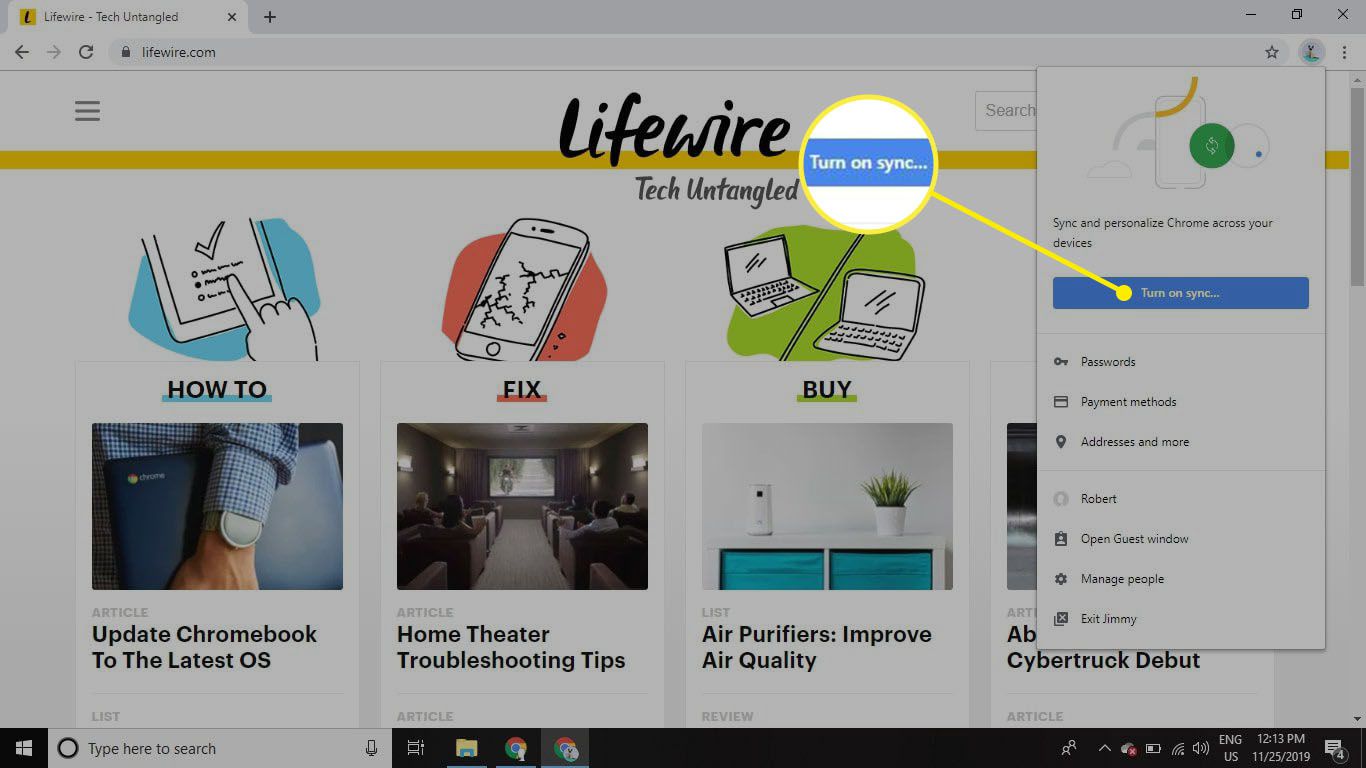Viewport: 1366px width, 768px height.
Task: Open Passwords in the profile menu
Action: pyautogui.click(x=1180, y=362)
